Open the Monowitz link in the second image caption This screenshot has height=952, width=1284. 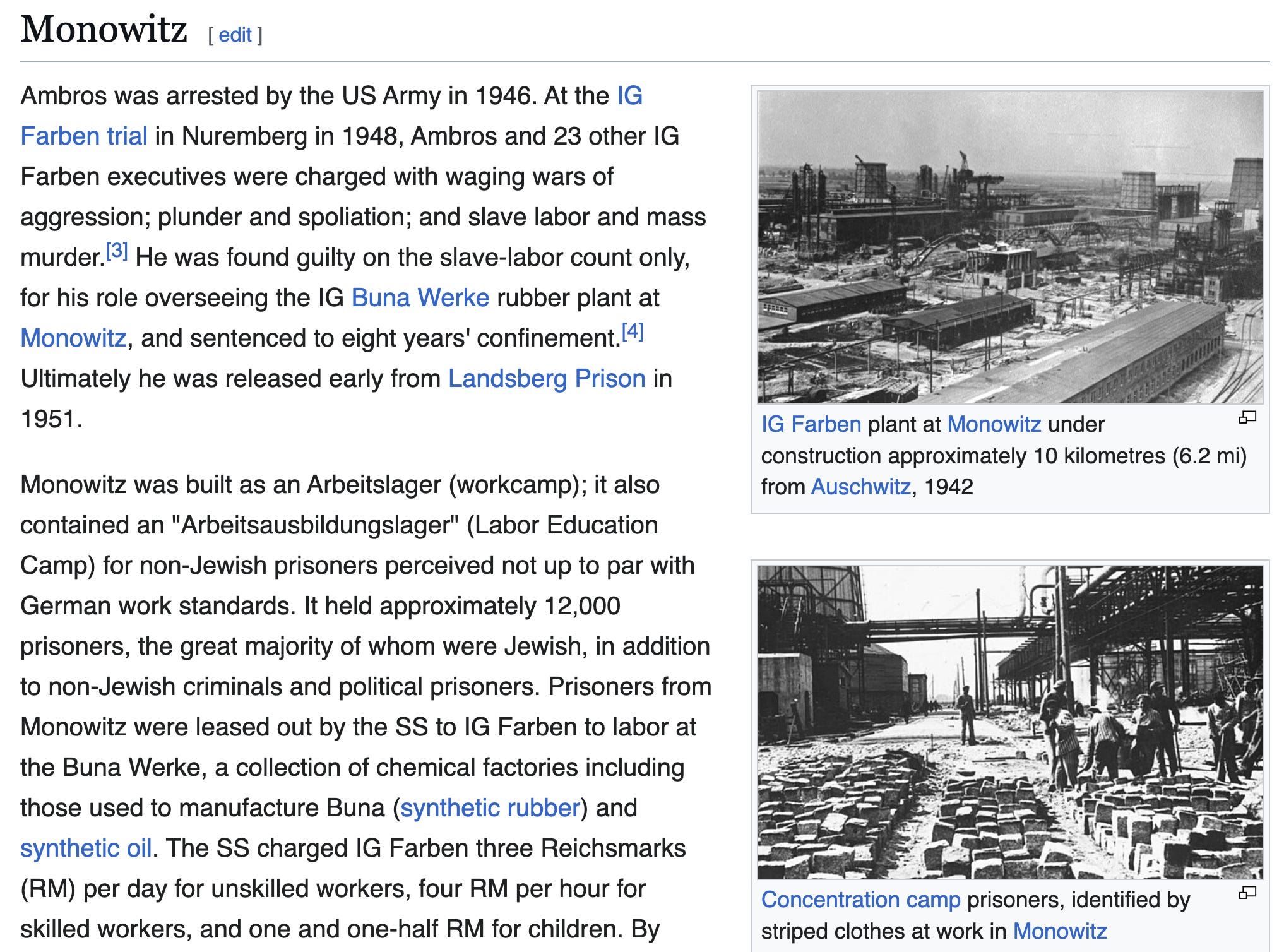click(x=1060, y=931)
